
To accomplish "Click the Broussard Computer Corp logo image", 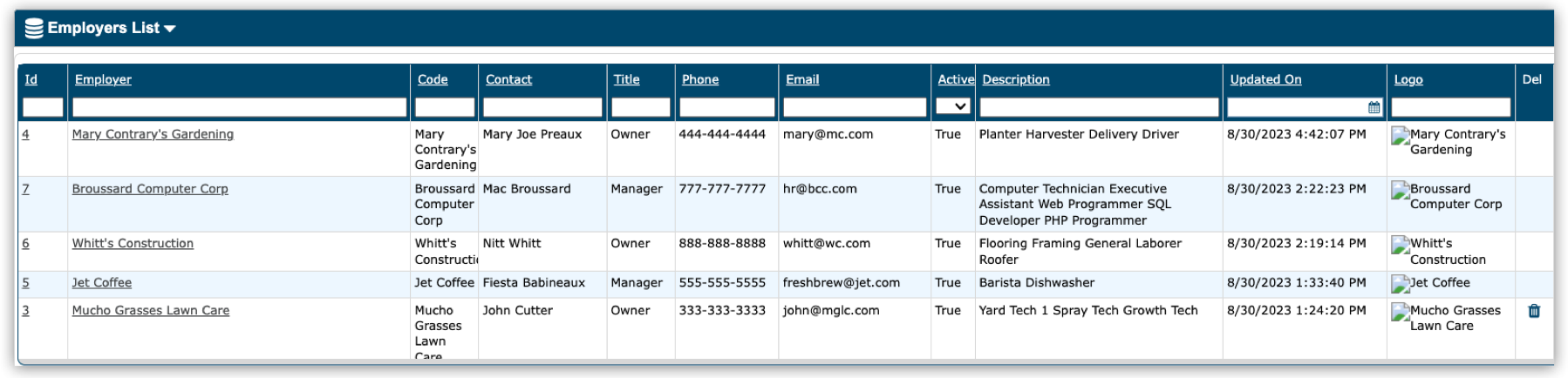I will point(1401,191).
